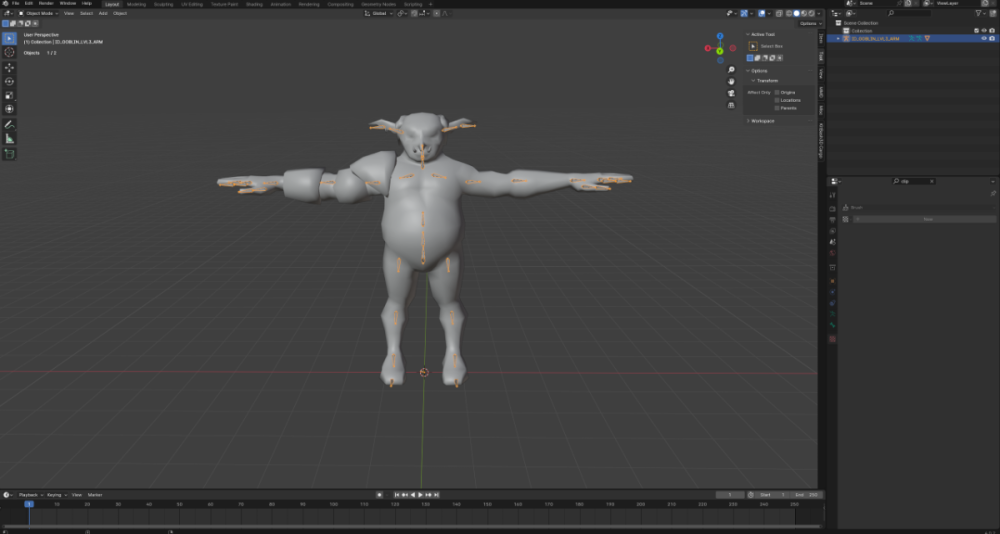Click the zoom magnifier viewport icon

click(731, 70)
